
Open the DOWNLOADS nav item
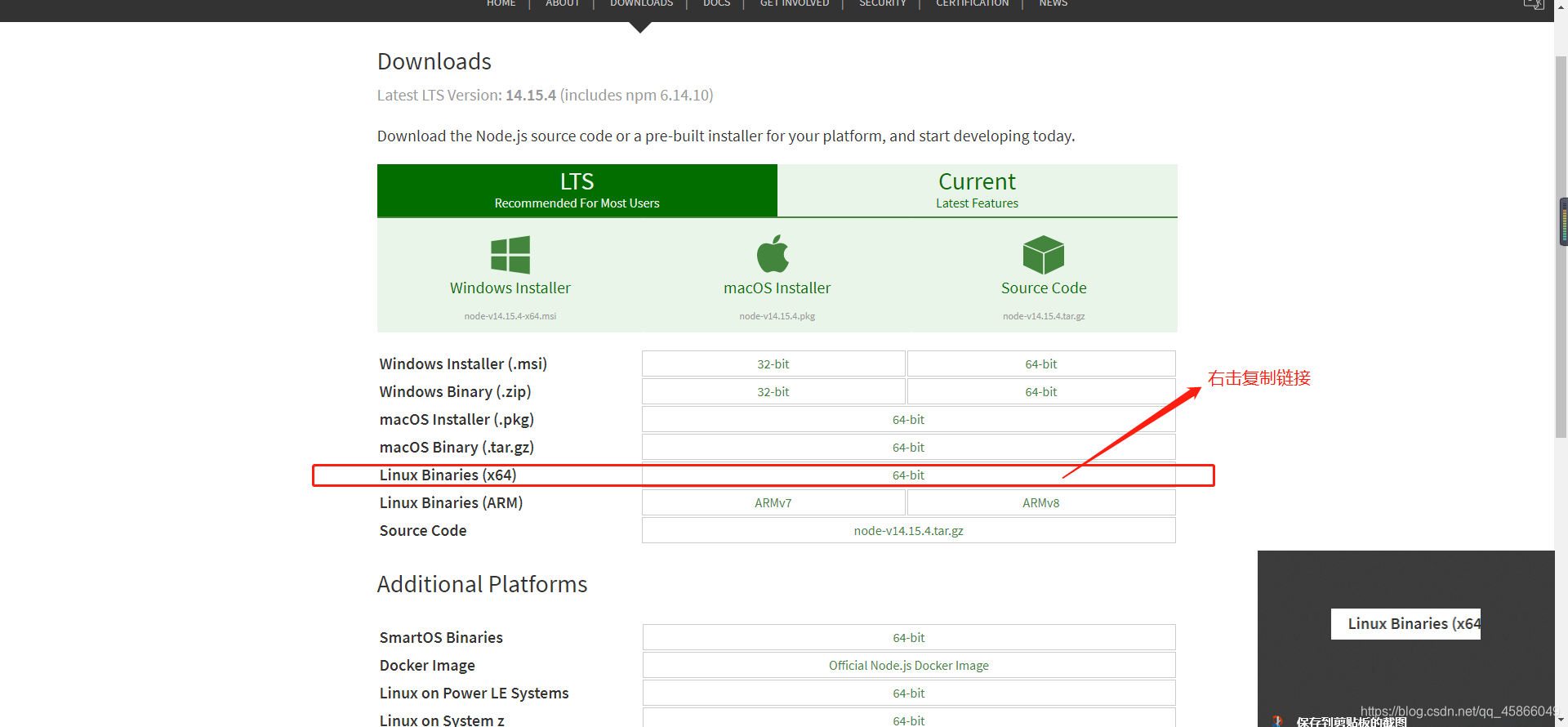[642, 4]
